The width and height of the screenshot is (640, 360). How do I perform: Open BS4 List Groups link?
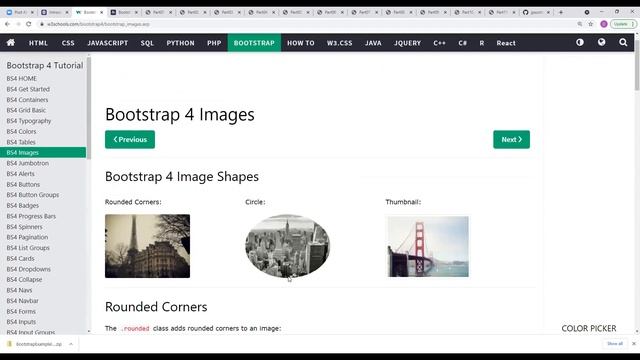pyautogui.click(x=28, y=248)
